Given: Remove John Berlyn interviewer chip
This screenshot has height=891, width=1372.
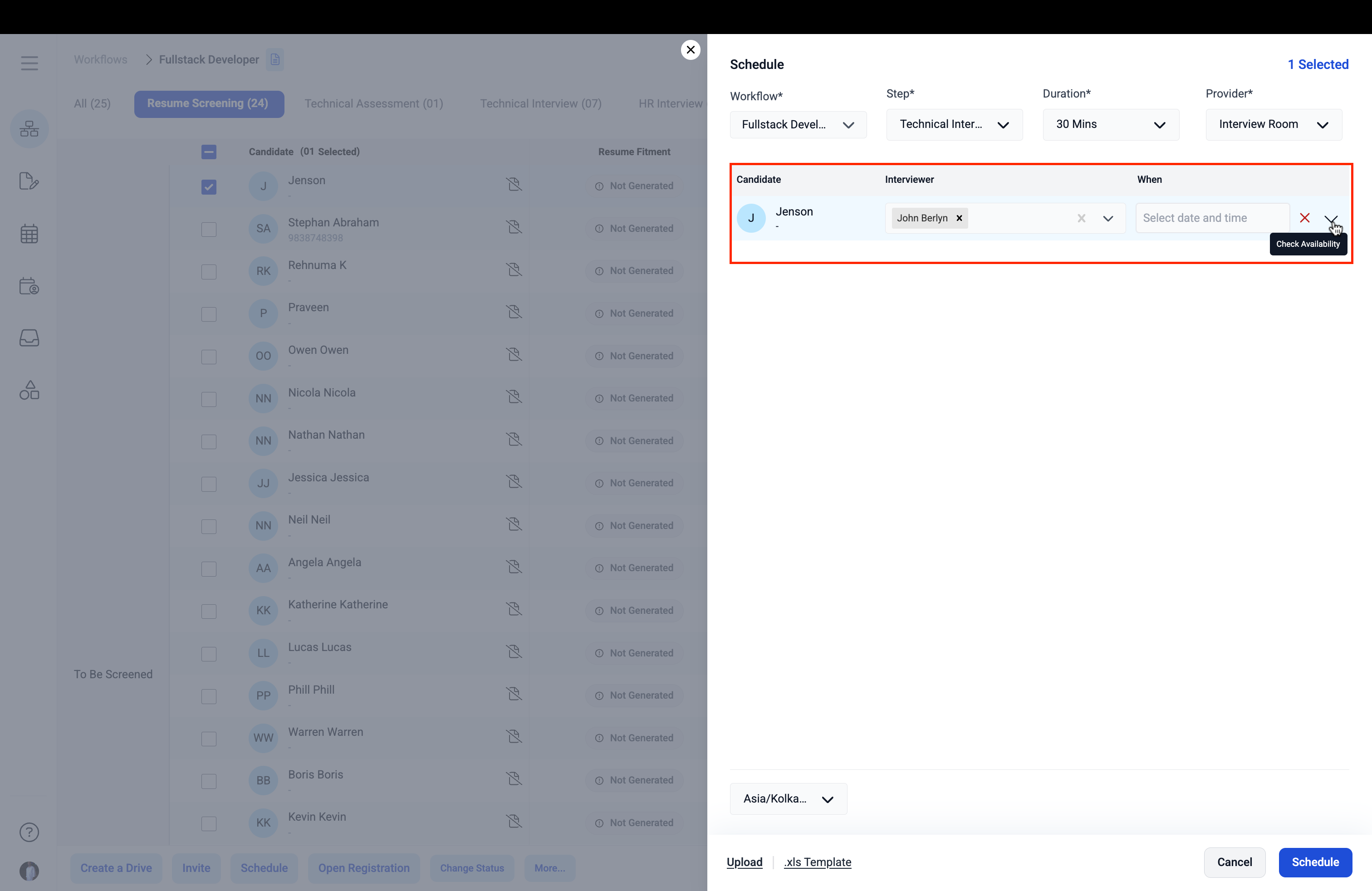Looking at the screenshot, I should coord(959,218).
